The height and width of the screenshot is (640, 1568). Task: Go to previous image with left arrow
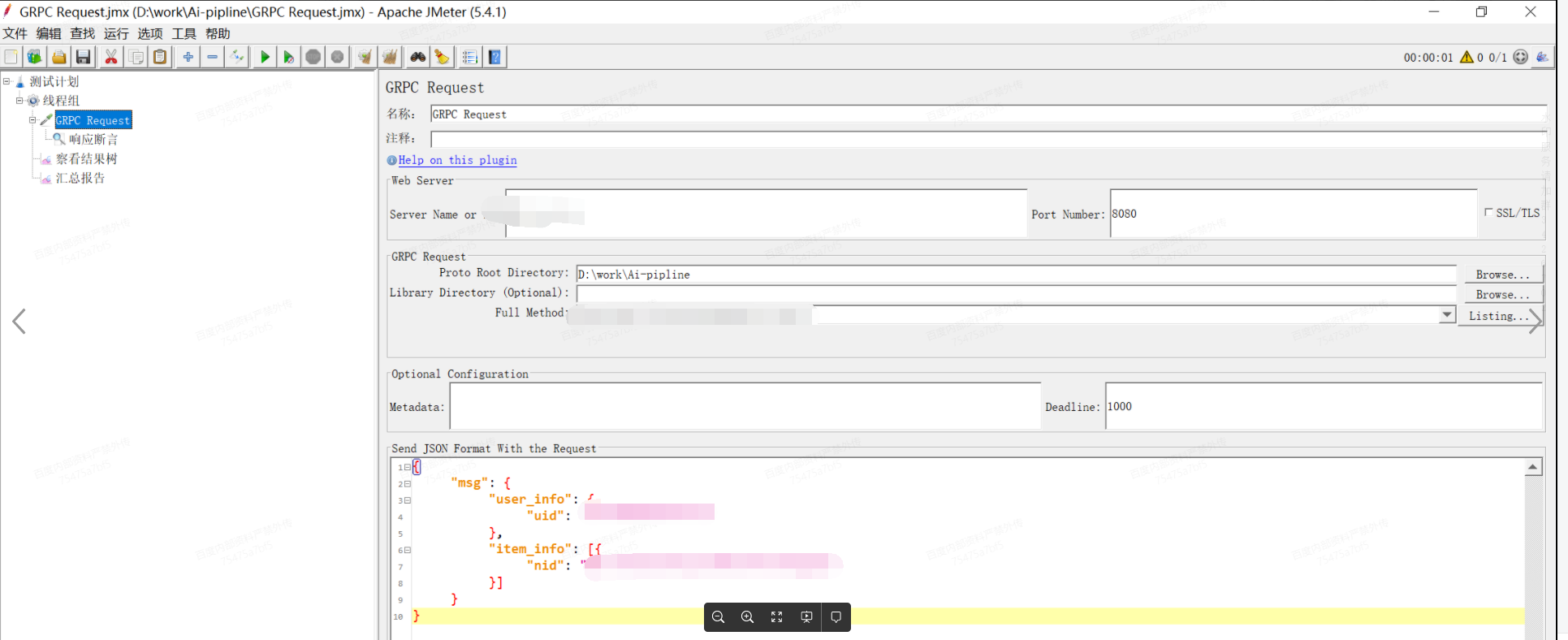(x=19, y=322)
